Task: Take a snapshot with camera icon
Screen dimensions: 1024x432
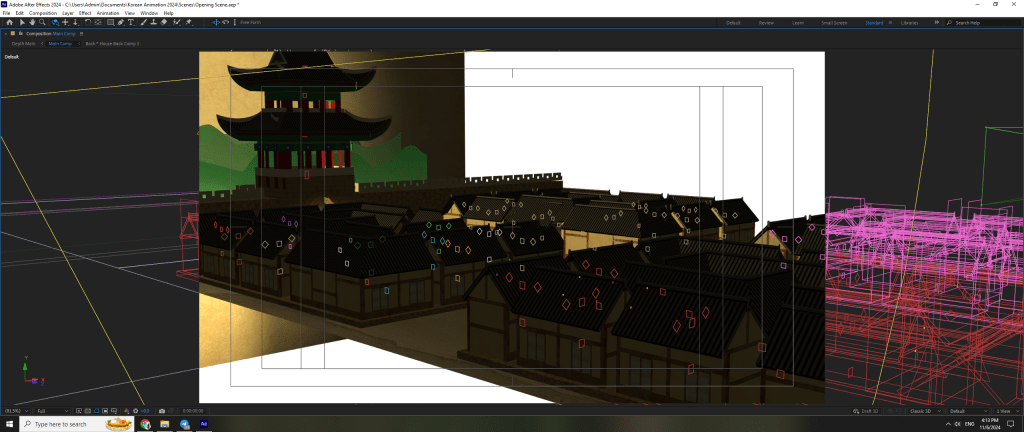Action: click(162, 411)
